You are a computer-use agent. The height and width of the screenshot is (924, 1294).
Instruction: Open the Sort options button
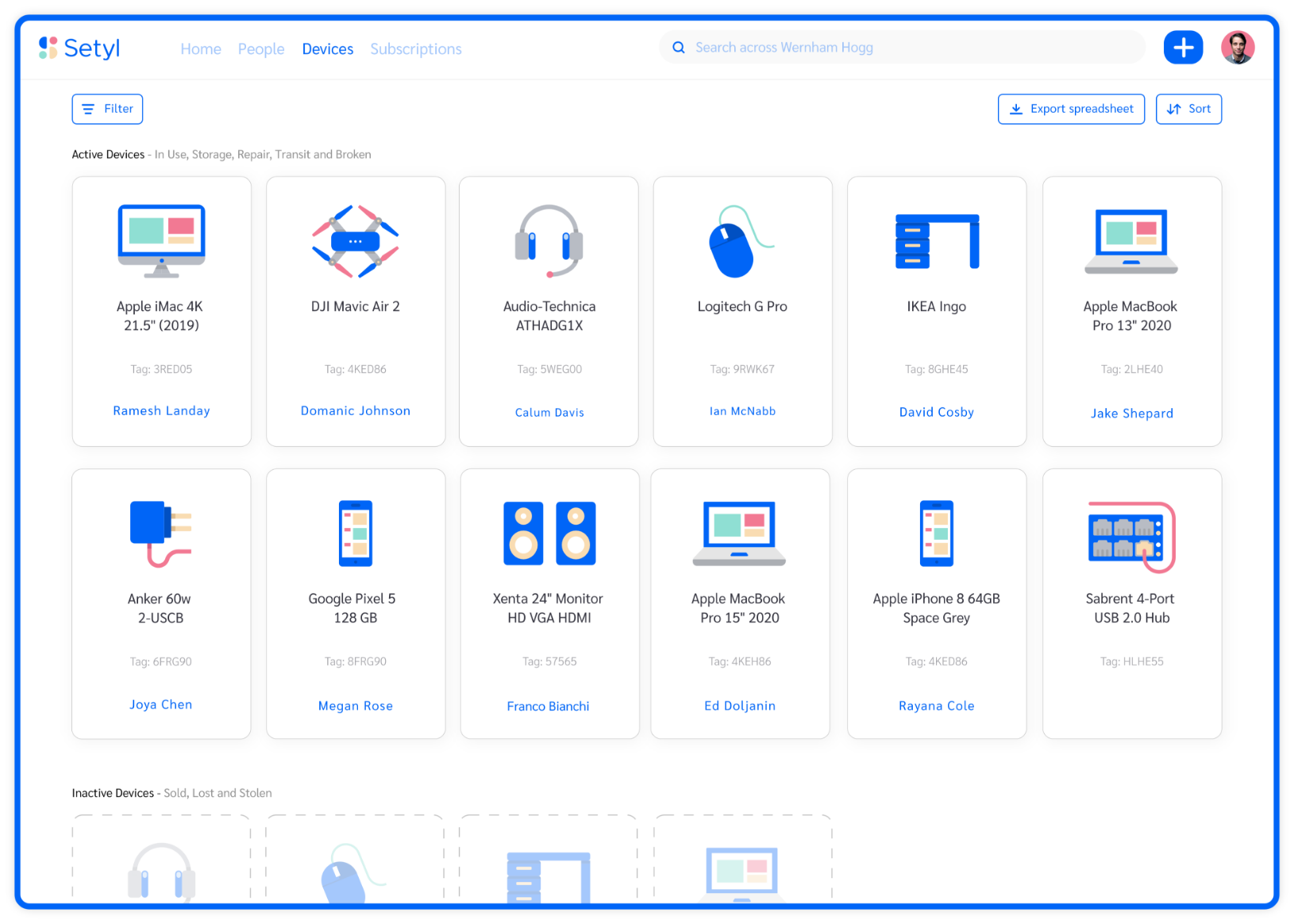[1188, 109]
